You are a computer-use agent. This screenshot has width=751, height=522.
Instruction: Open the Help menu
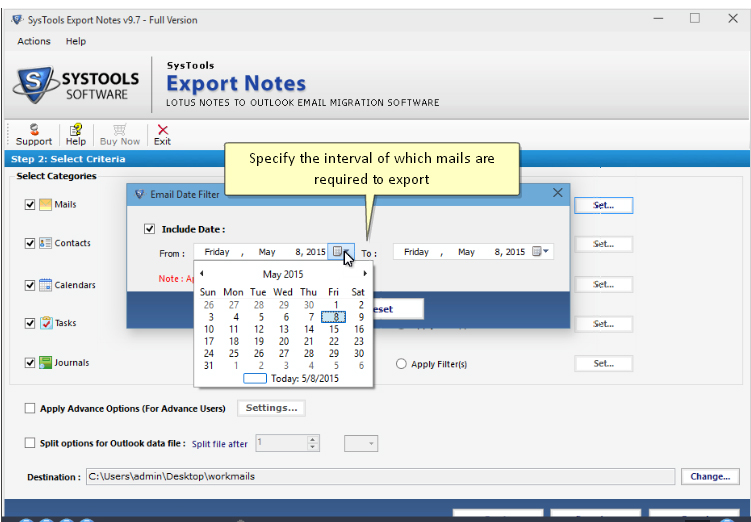[x=76, y=41]
